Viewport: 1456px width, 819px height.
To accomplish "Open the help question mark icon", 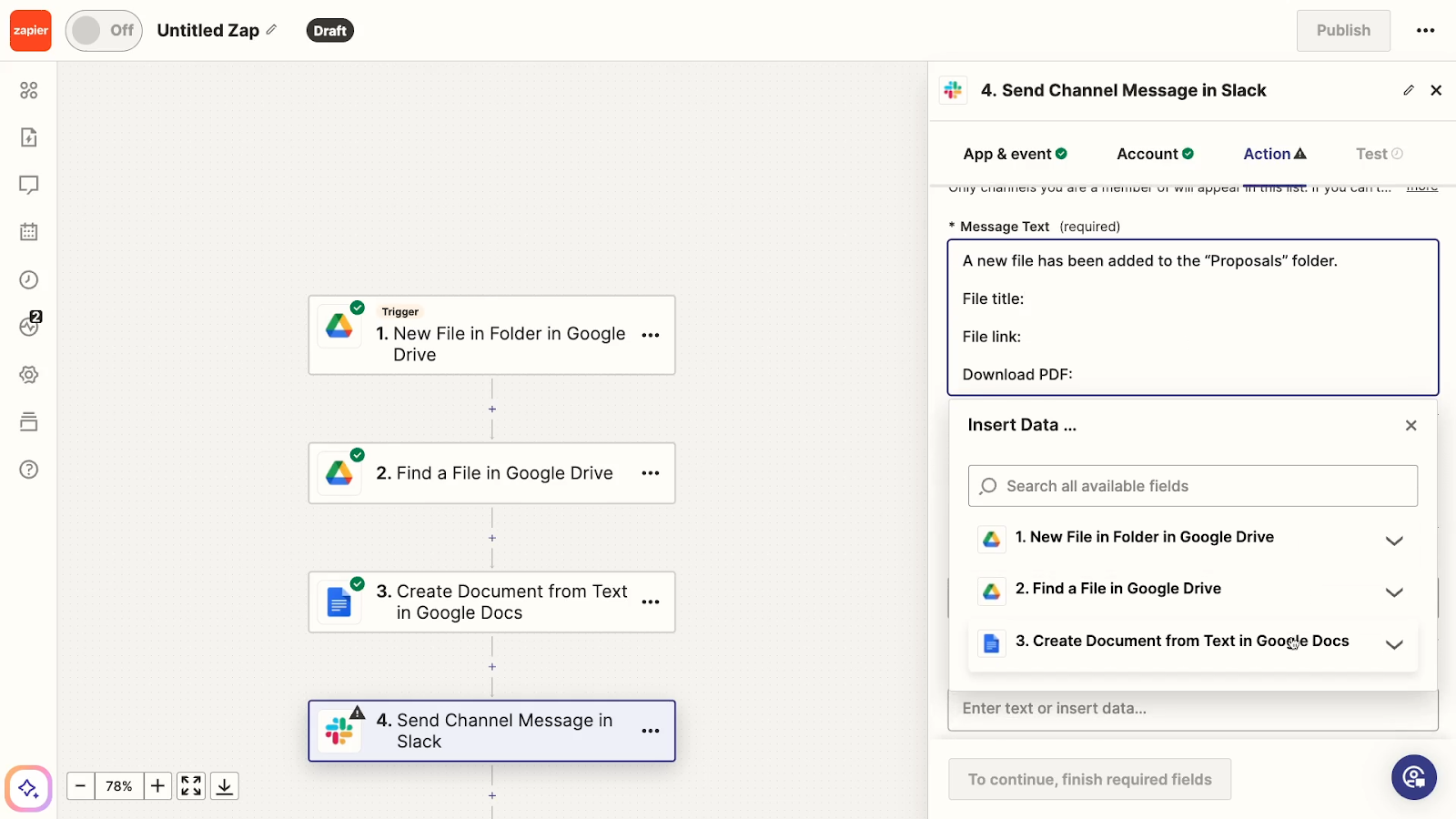I will pyautogui.click(x=29, y=470).
